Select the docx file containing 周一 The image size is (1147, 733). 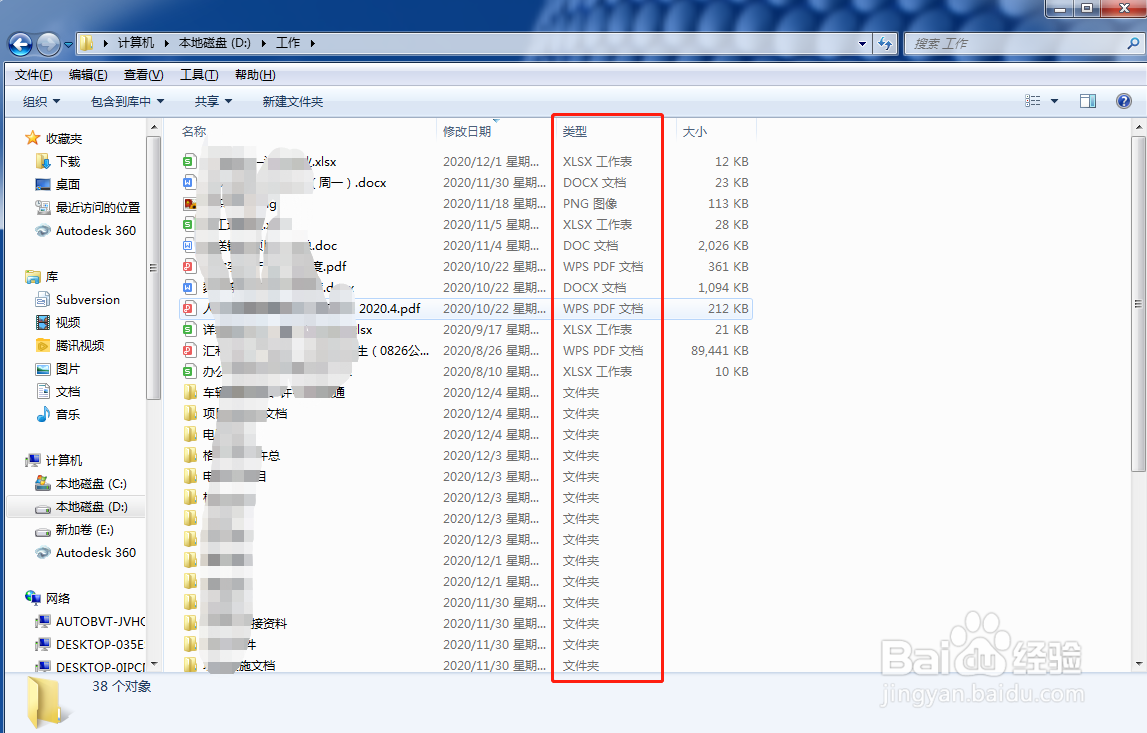pyautogui.click(x=465, y=183)
